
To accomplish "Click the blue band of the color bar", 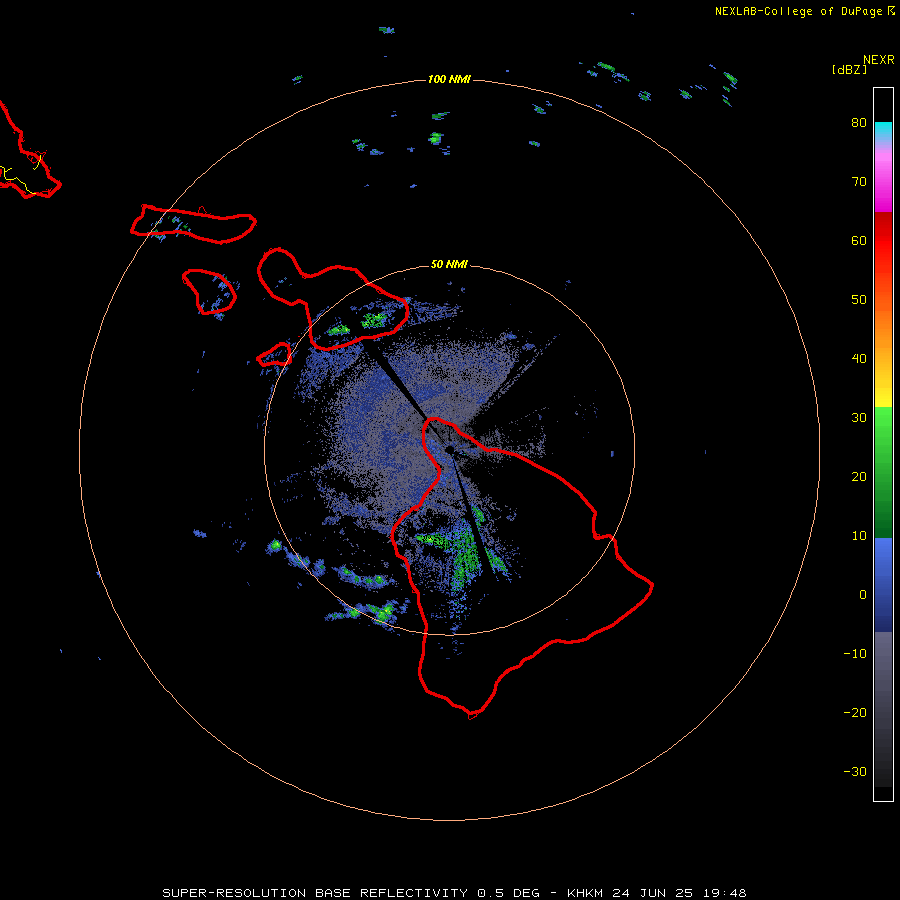I will point(883,585).
